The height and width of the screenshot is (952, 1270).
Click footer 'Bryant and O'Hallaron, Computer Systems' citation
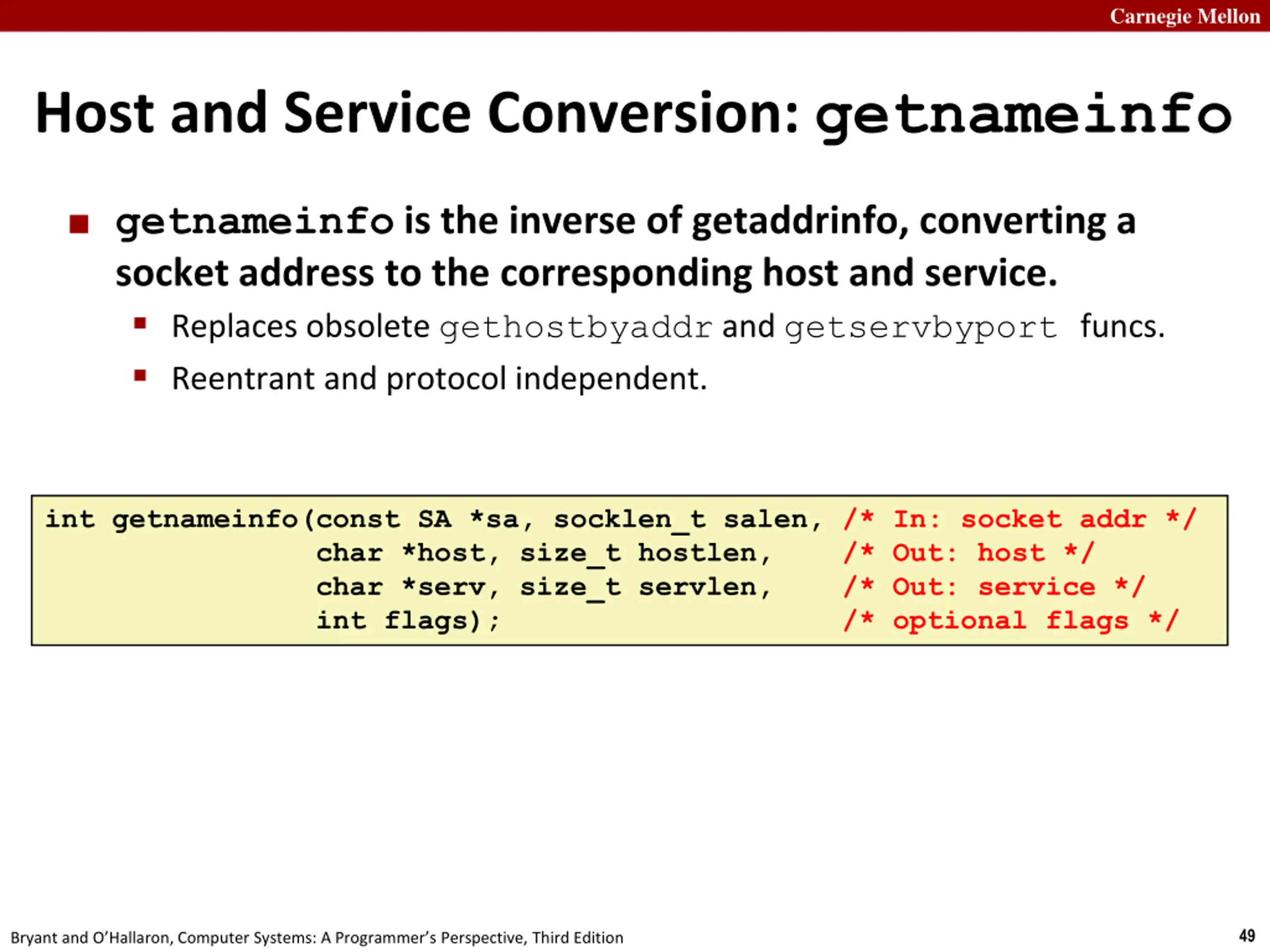coord(317,938)
